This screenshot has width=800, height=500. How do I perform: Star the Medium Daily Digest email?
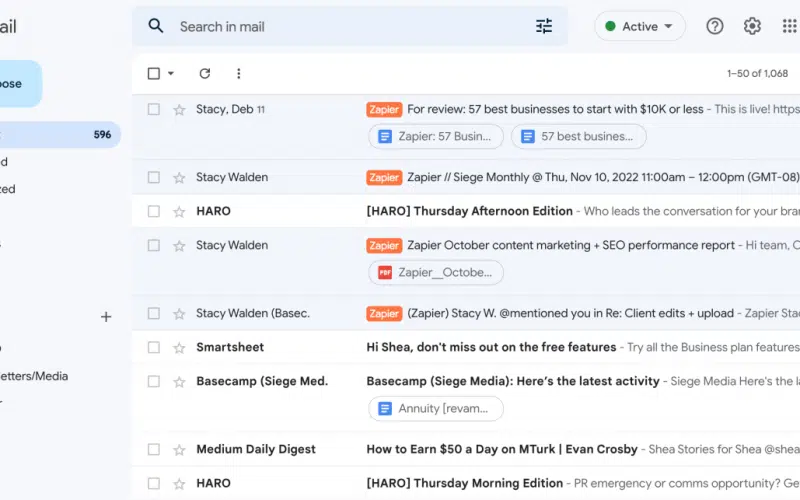coord(179,449)
